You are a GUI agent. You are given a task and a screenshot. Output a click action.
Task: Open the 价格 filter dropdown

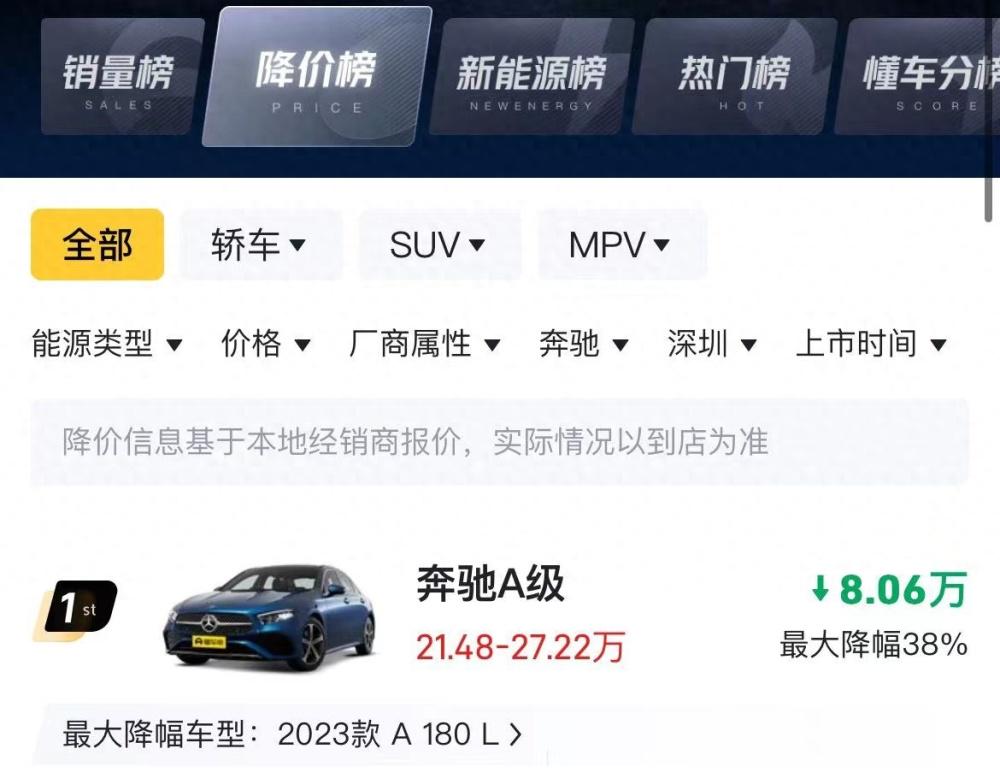[x=266, y=344]
